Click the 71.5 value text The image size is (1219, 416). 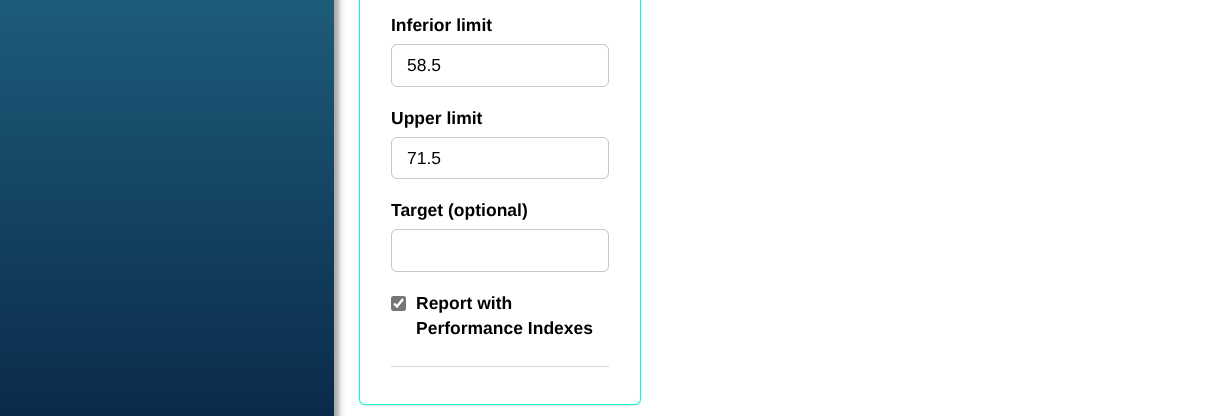pos(424,158)
